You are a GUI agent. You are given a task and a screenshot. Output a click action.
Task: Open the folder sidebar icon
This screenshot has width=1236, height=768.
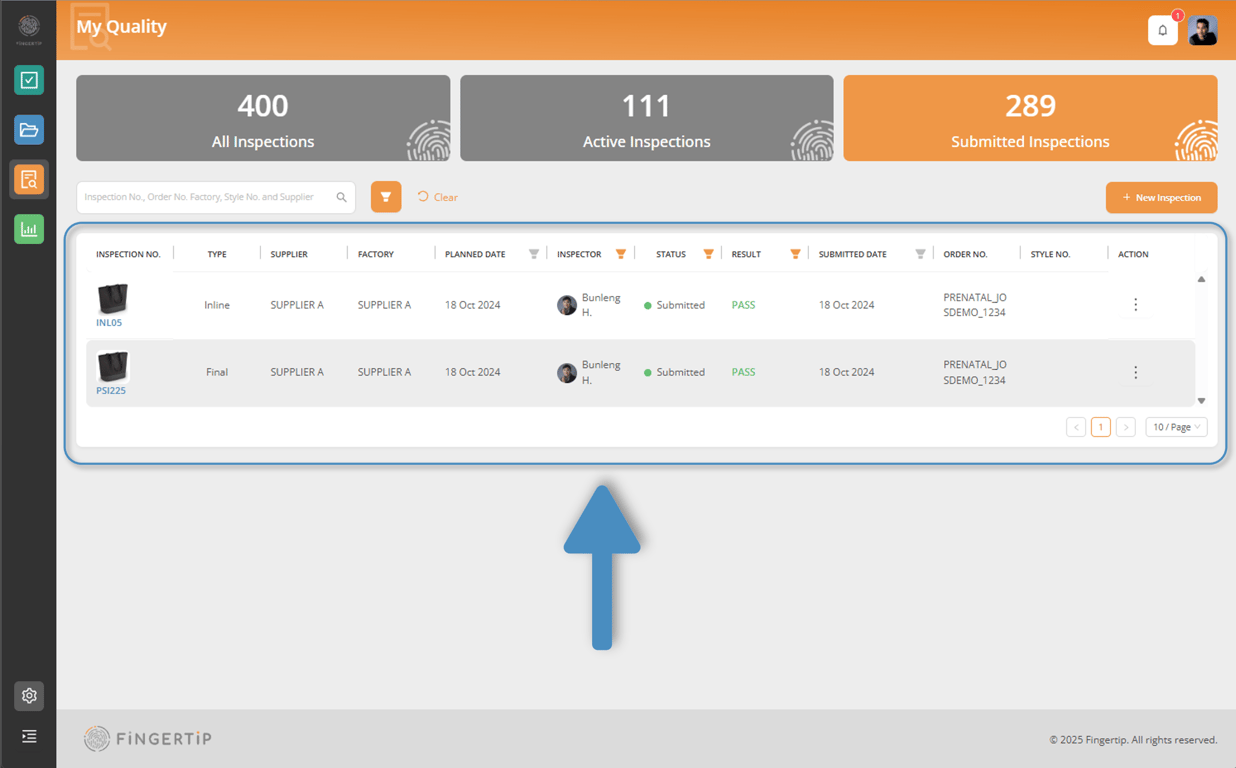pos(29,130)
